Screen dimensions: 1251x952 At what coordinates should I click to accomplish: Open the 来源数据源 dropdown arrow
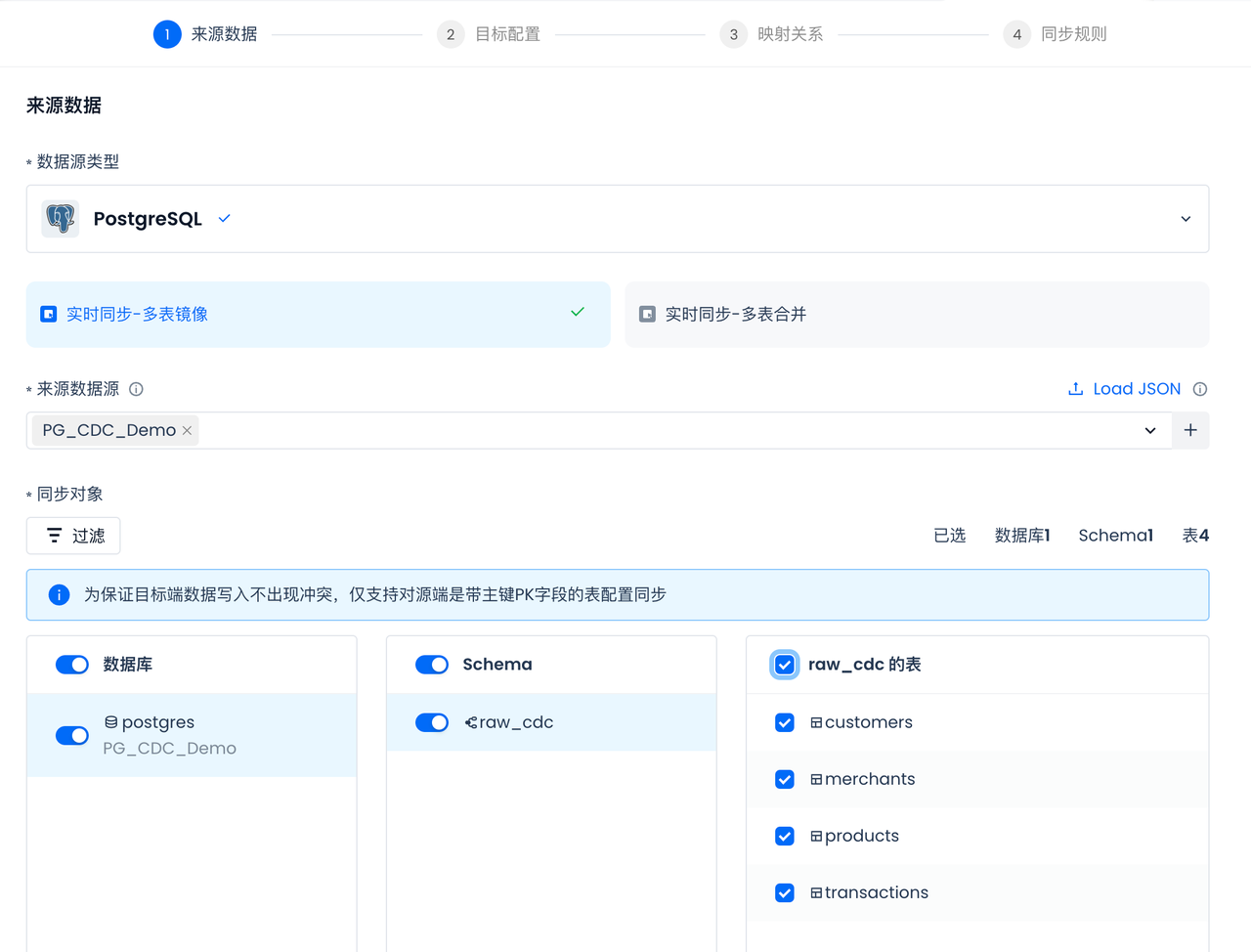[1150, 430]
